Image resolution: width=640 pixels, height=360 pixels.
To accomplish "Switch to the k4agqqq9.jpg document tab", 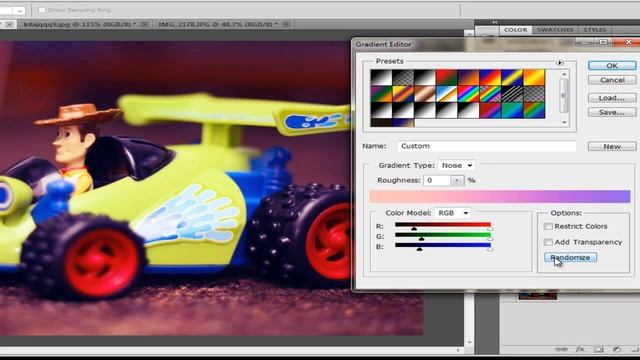I will coord(80,24).
